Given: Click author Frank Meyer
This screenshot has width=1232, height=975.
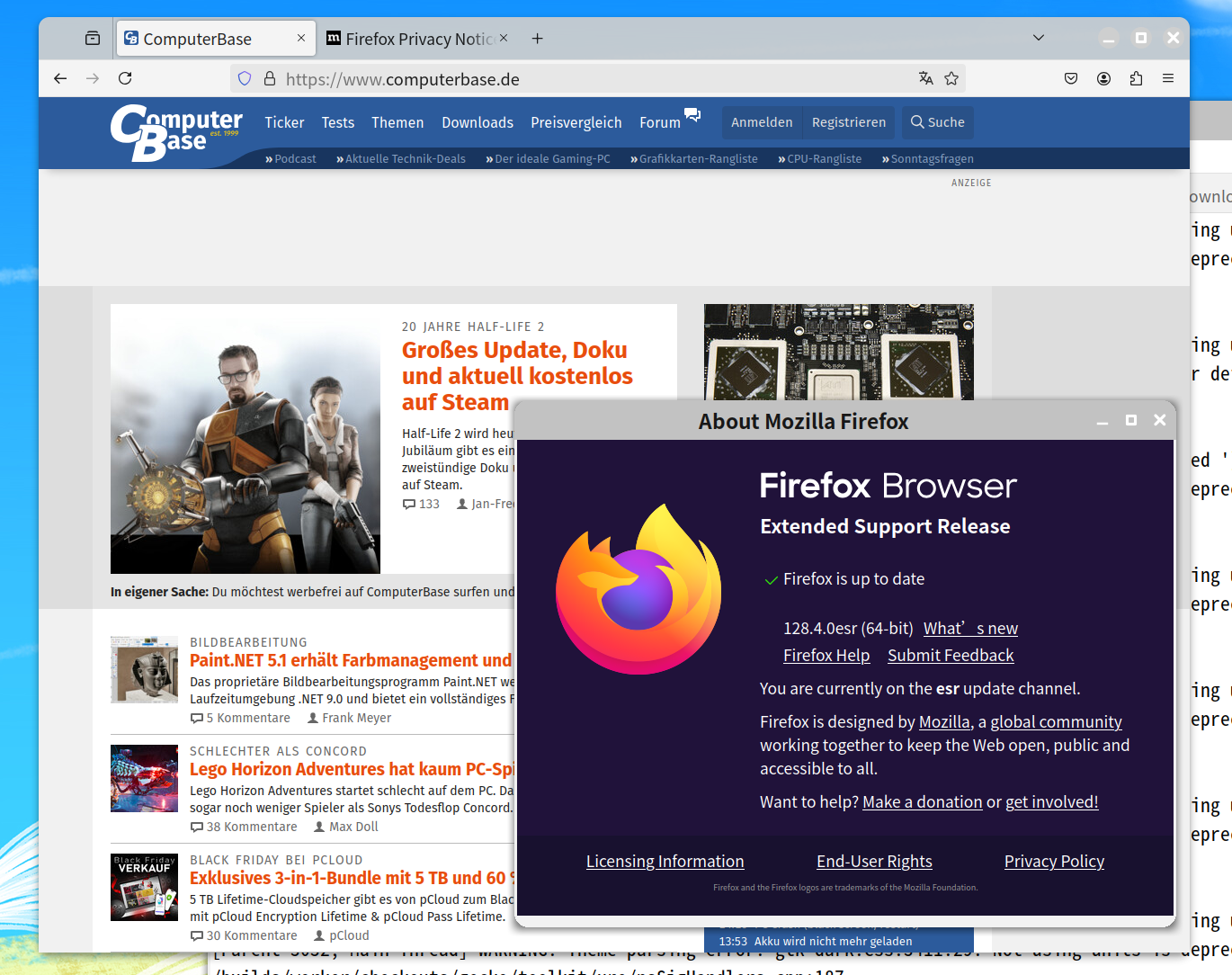Looking at the screenshot, I should pyautogui.click(x=350, y=718).
